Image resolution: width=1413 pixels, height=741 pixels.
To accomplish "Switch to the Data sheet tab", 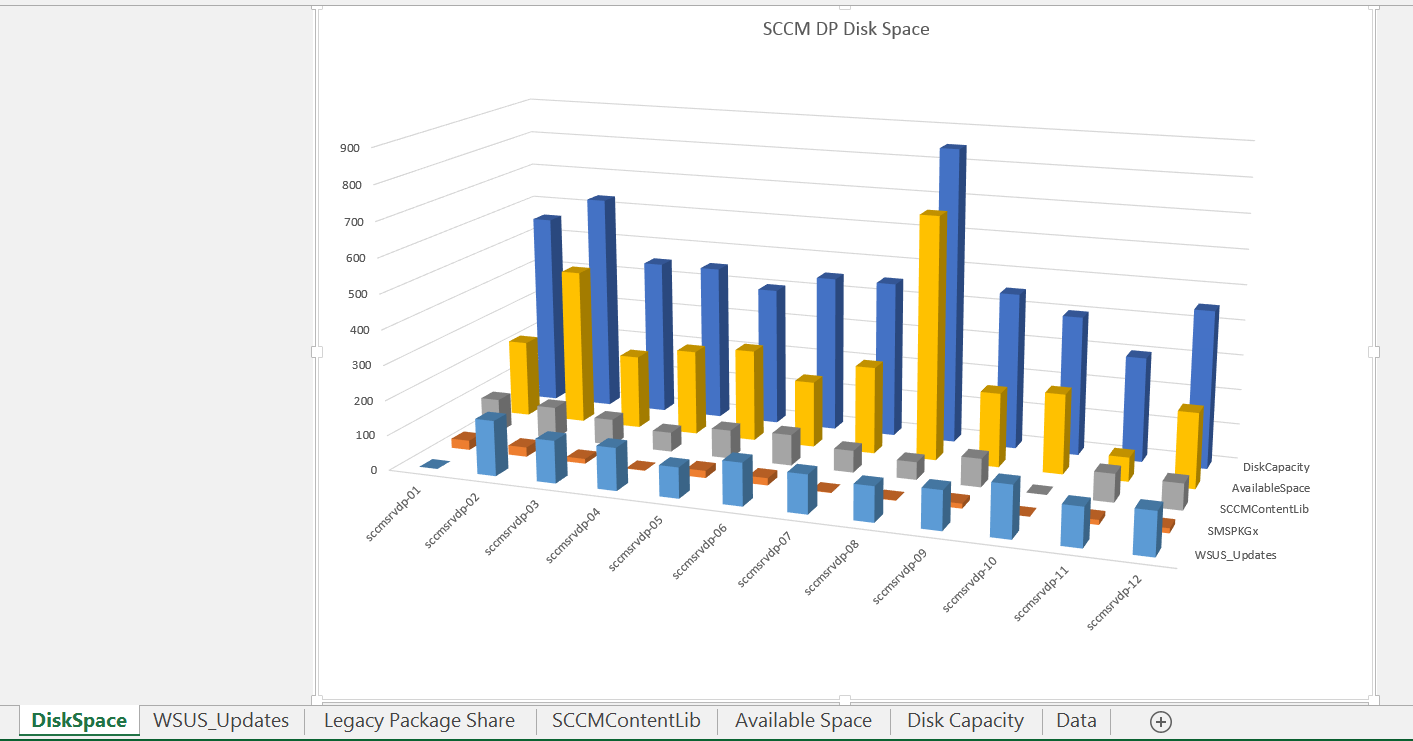I will [1076, 721].
